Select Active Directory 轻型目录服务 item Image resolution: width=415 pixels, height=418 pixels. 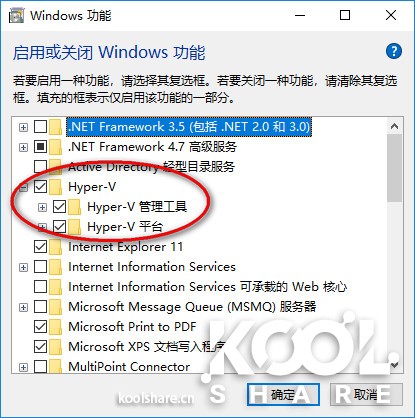coord(151,167)
